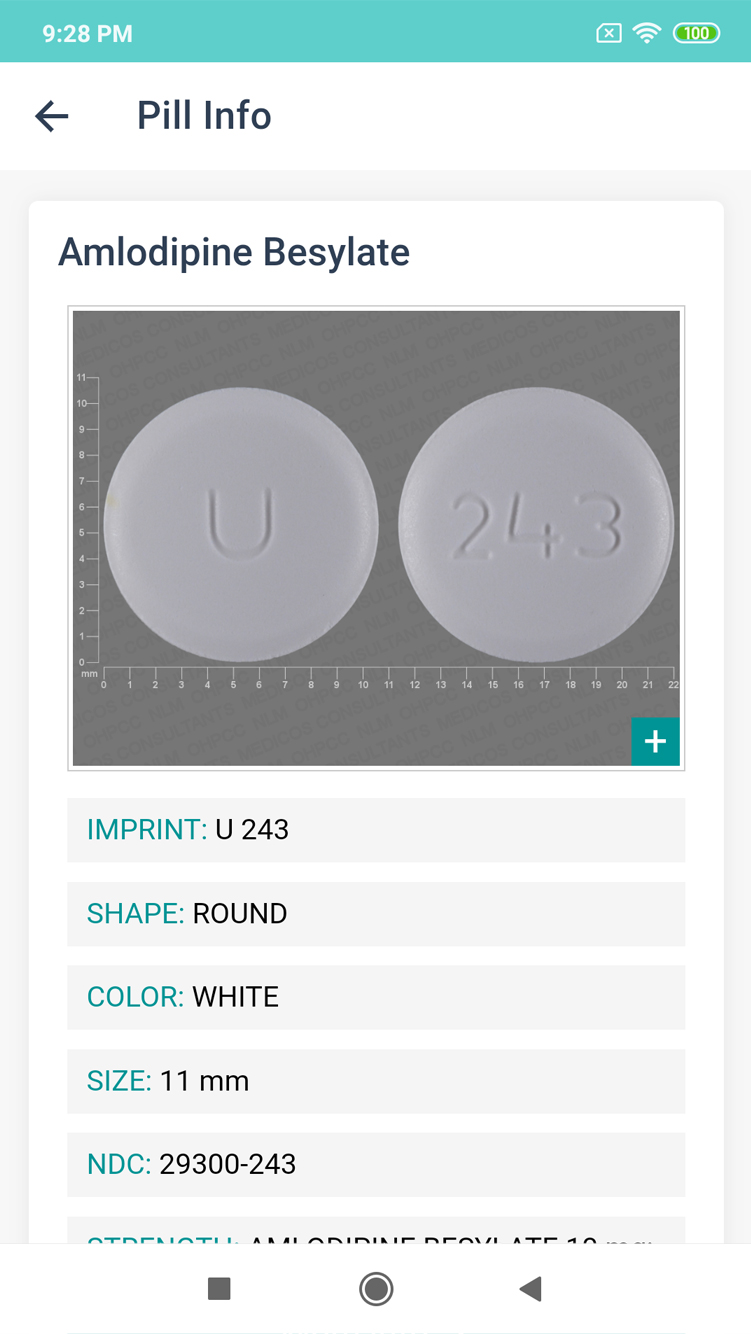Tap the Pill Info page title
This screenshot has height=1334, width=751.
pos(204,116)
